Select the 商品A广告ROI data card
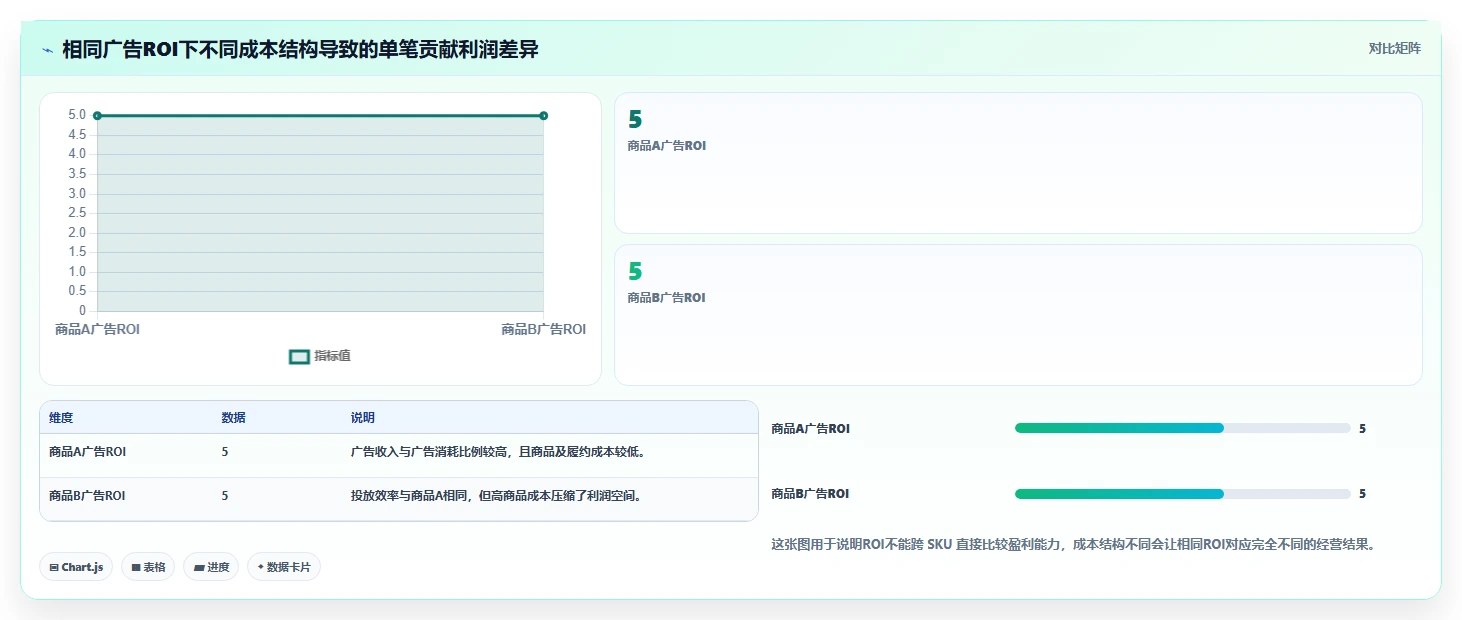Viewport: 1462px width, 620px height. 1018,163
